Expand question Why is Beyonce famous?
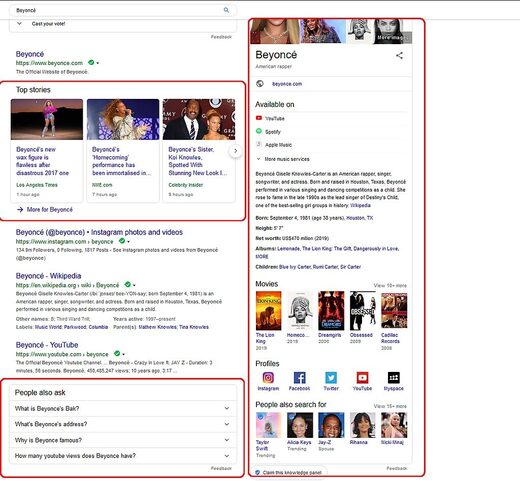This screenshot has width=520, height=481. pos(123,440)
